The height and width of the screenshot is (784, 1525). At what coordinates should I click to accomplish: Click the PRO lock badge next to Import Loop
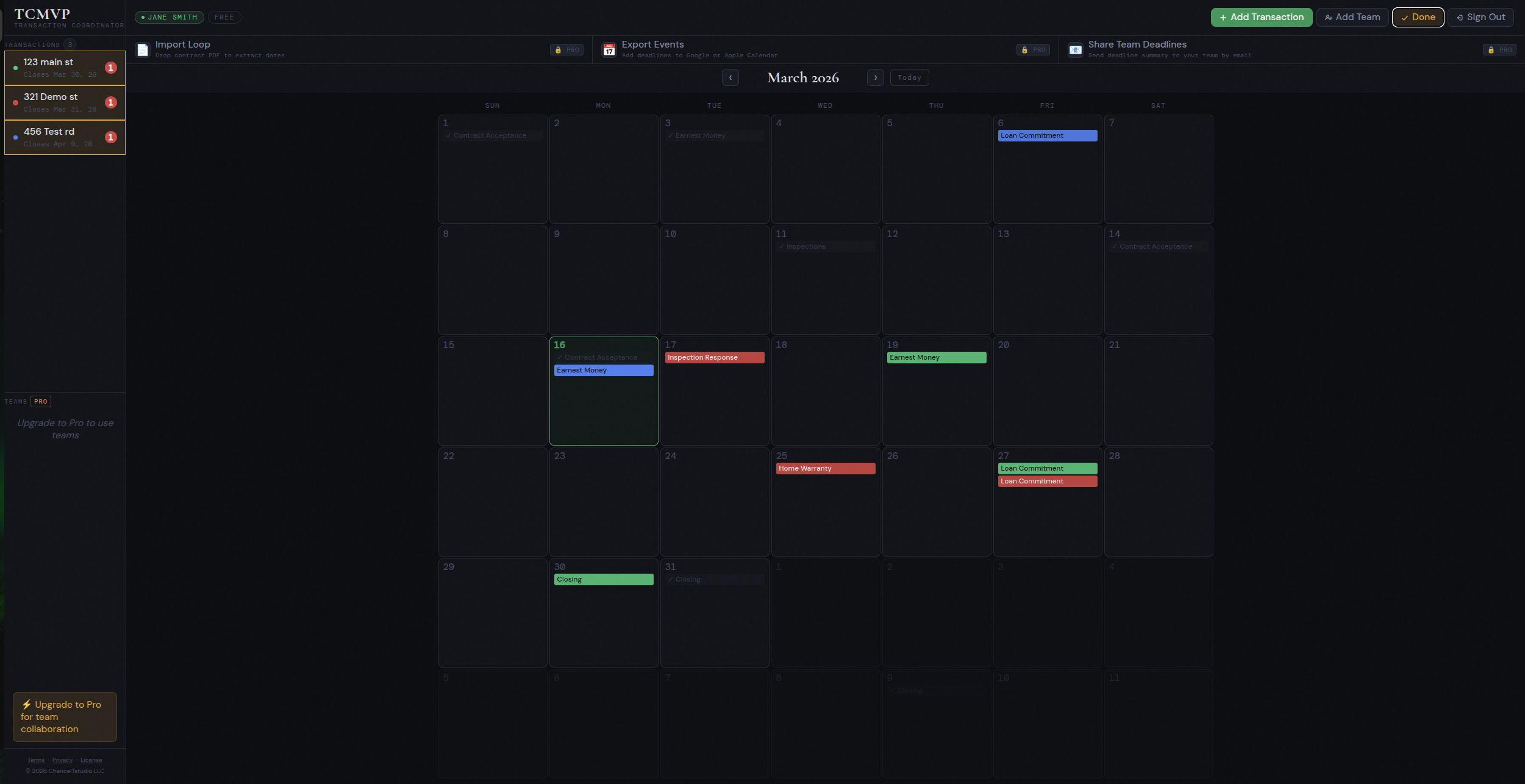(566, 49)
